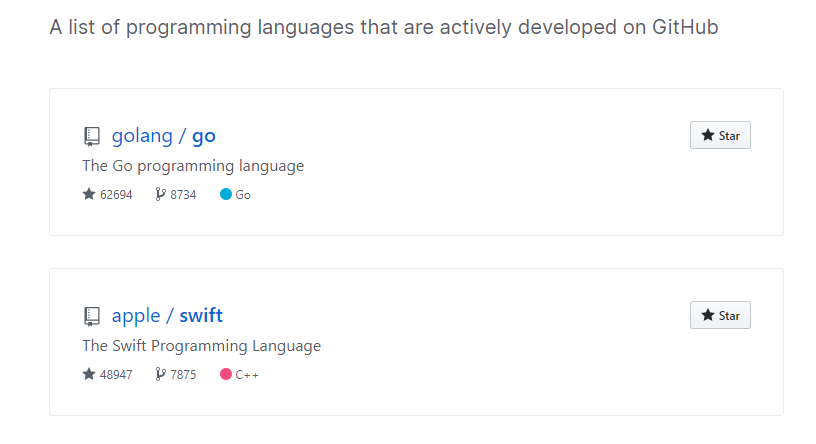Open the apple owner link

[x=136, y=316]
